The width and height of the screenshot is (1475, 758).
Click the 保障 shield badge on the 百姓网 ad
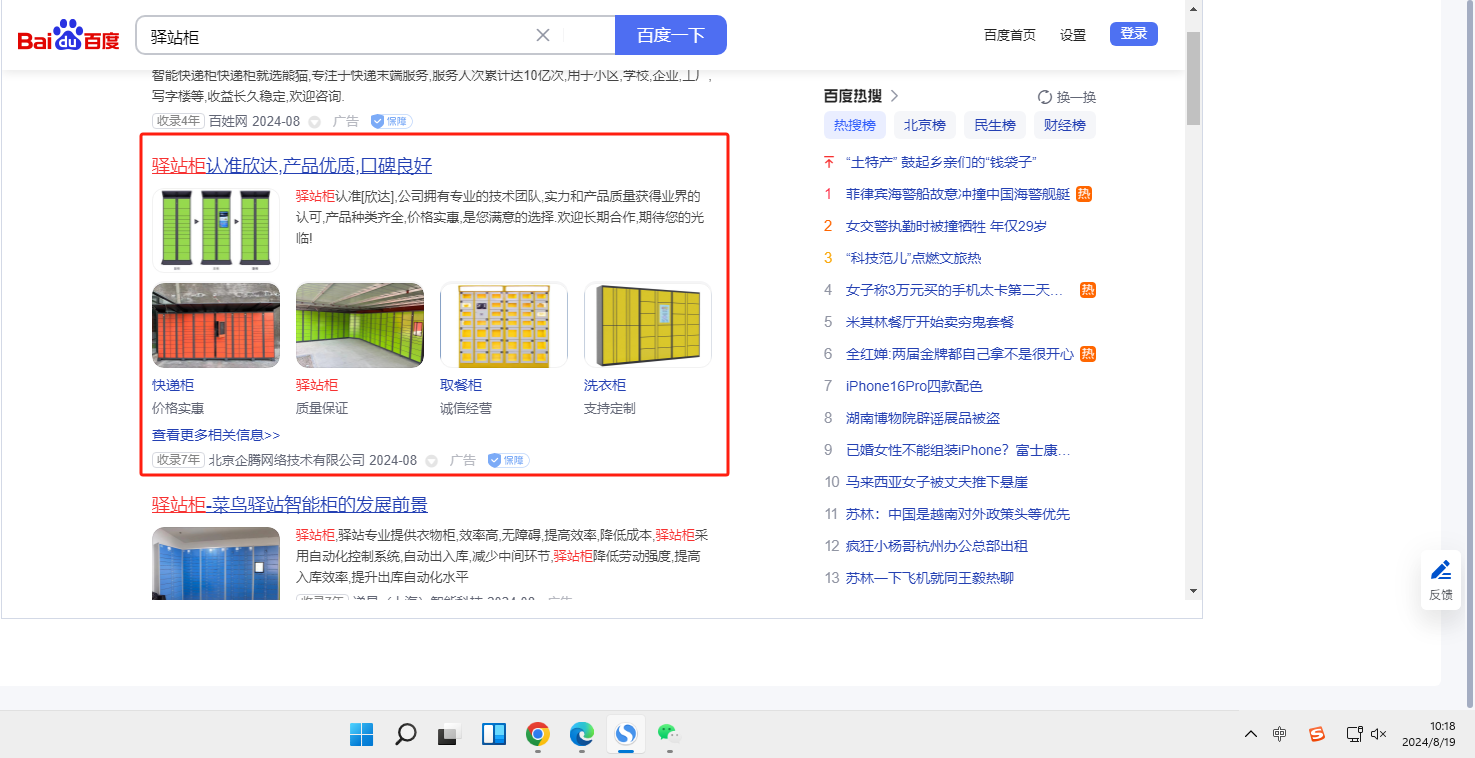tap(391, 121)
